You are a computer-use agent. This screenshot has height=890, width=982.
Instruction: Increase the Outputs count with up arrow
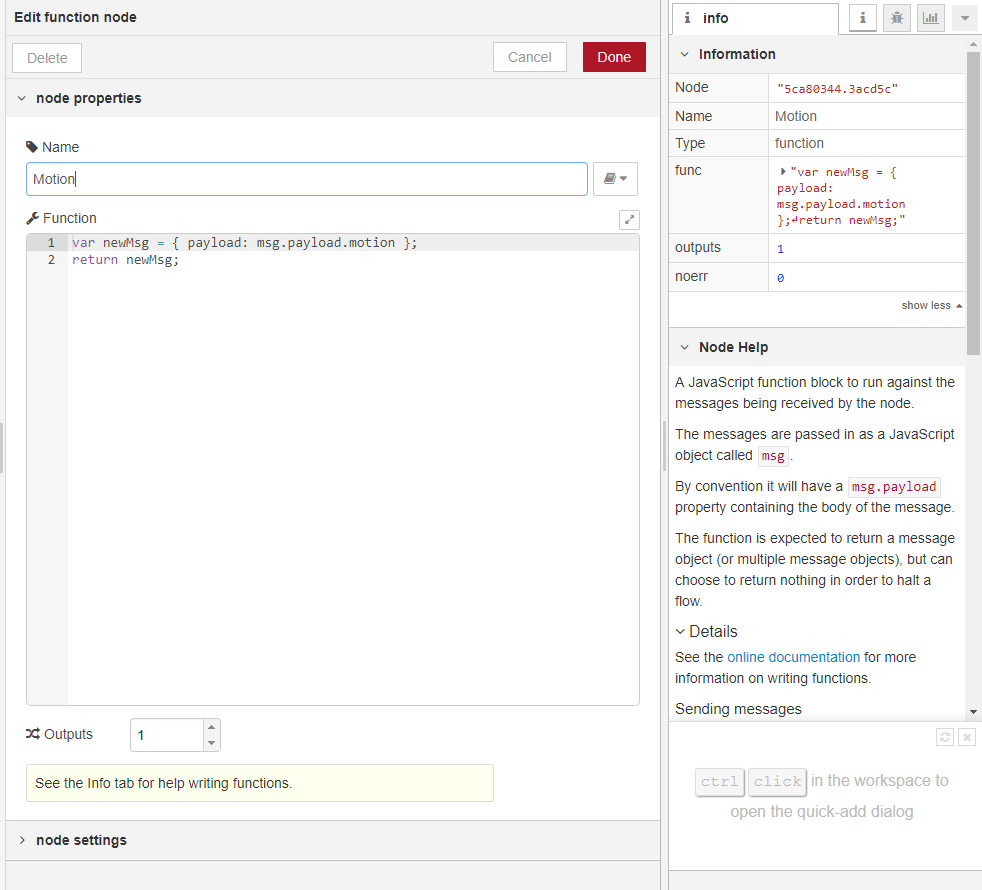coord(212,727)
